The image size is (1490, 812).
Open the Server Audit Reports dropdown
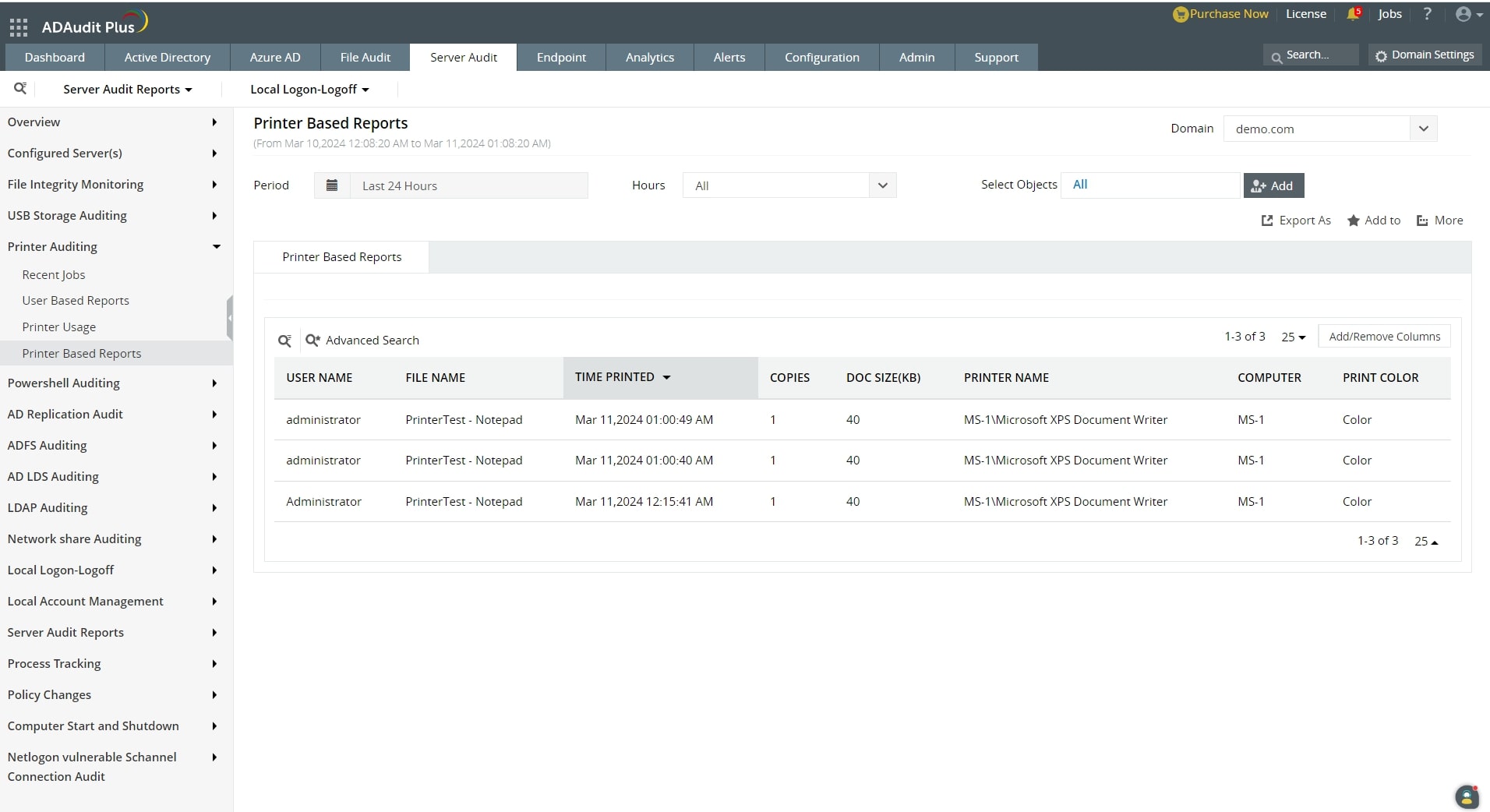[x=127, y=90]
